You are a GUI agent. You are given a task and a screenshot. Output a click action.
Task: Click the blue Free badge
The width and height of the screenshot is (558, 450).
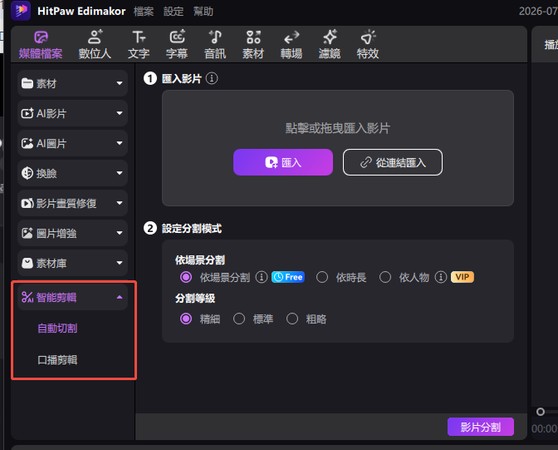[x=288, y=277]
